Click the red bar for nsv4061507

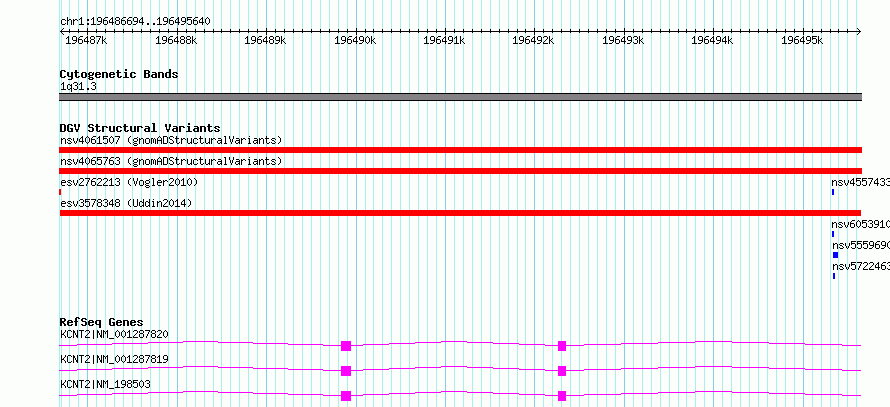460,150
